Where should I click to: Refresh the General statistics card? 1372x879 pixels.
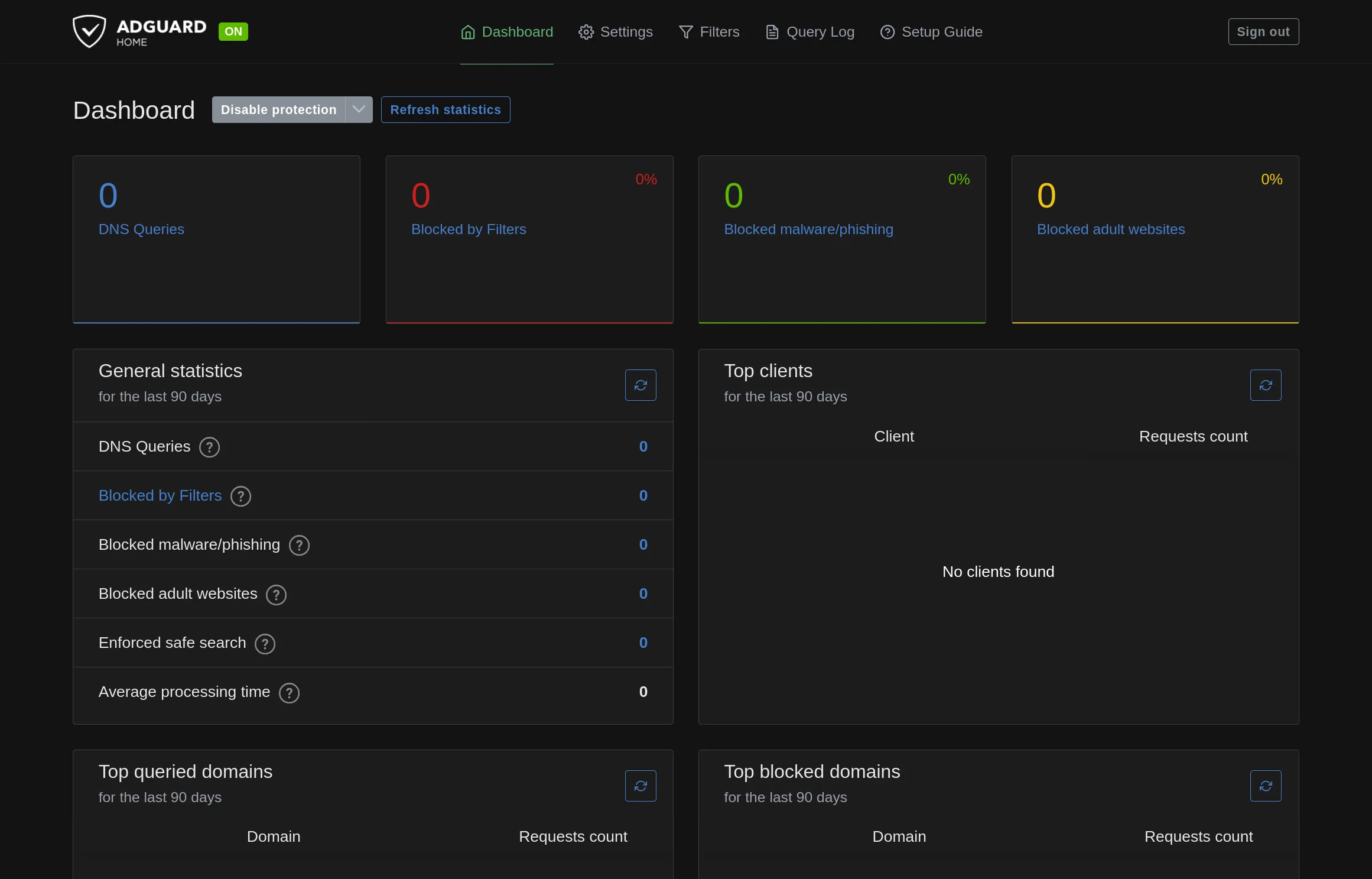[641, 385]
